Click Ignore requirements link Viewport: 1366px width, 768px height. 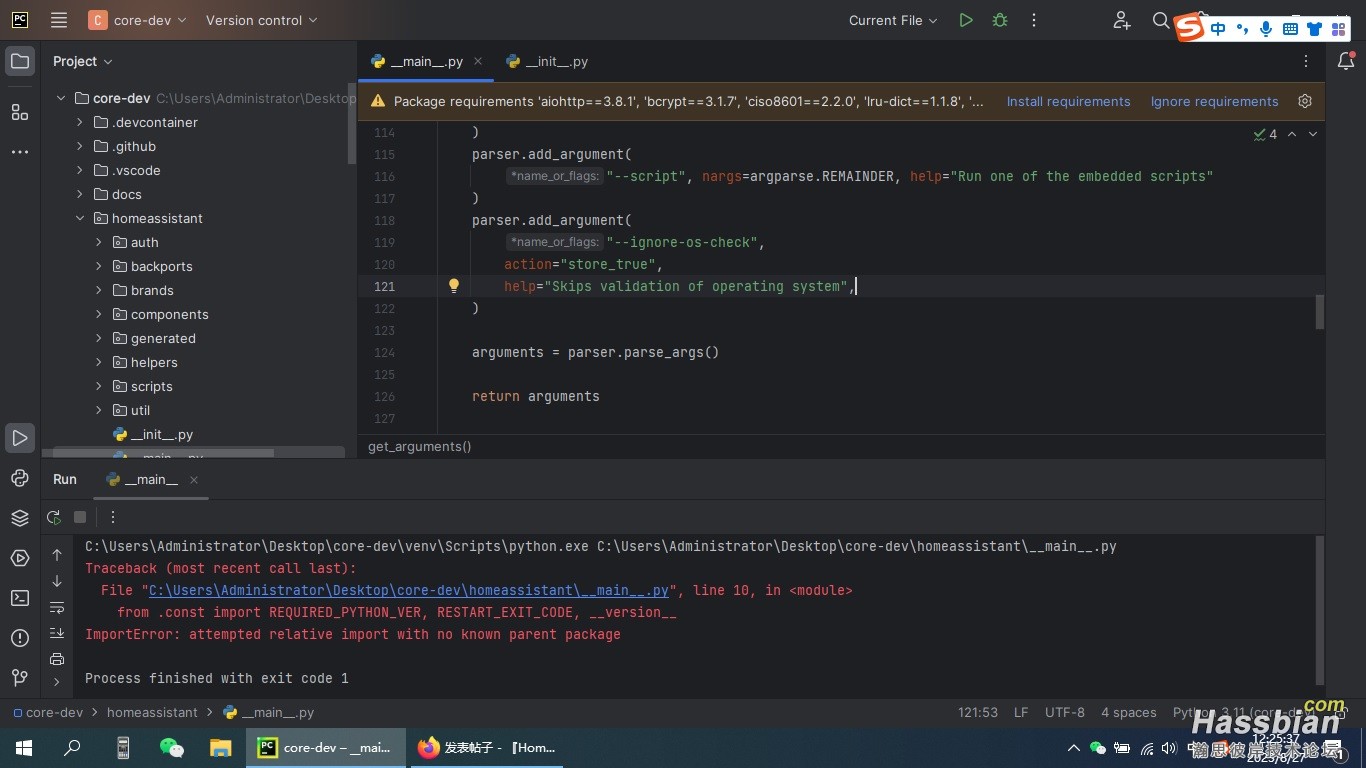click(x=1214, y=101)
